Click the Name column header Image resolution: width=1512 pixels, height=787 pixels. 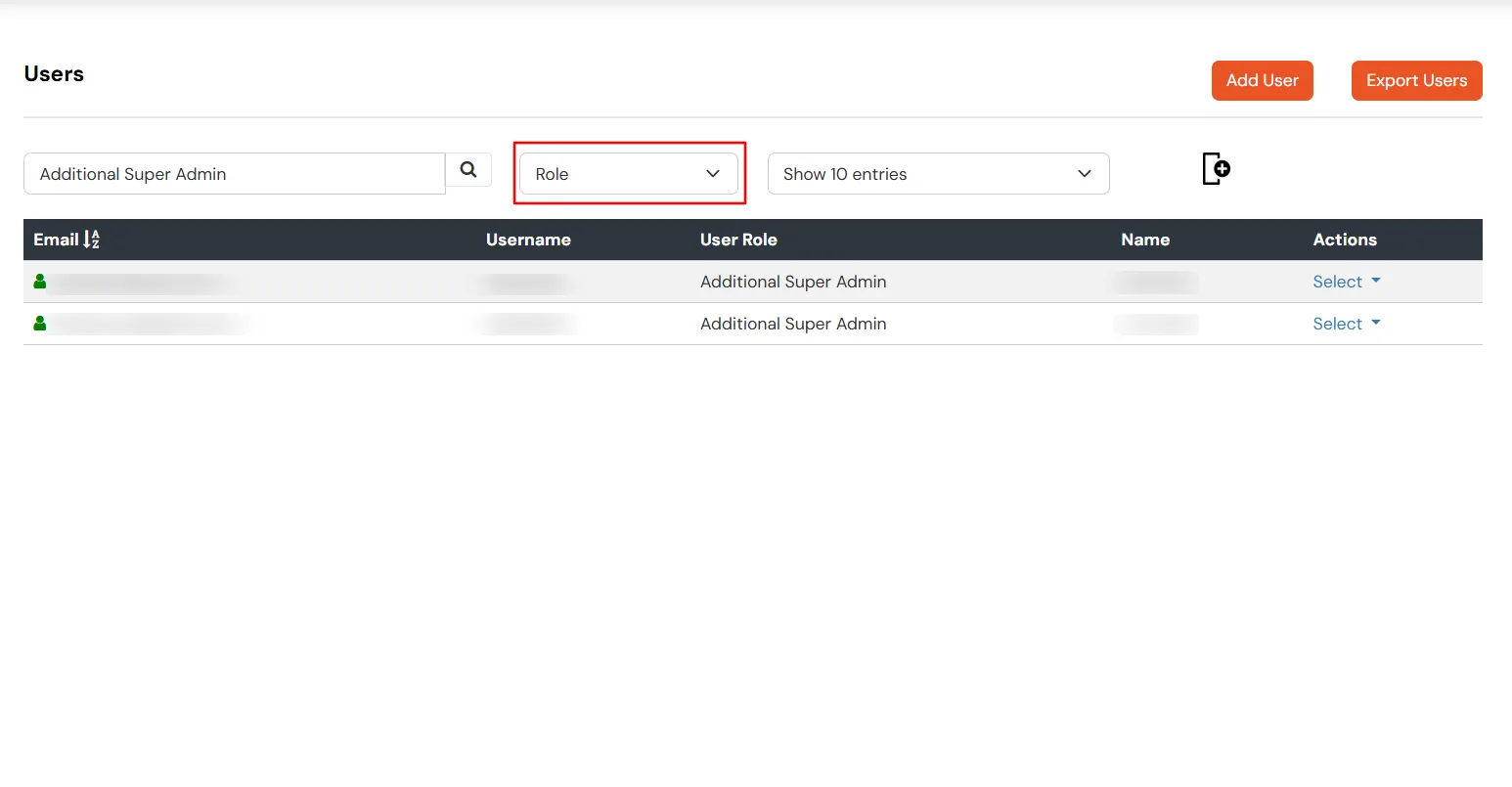click(1145, 240)
